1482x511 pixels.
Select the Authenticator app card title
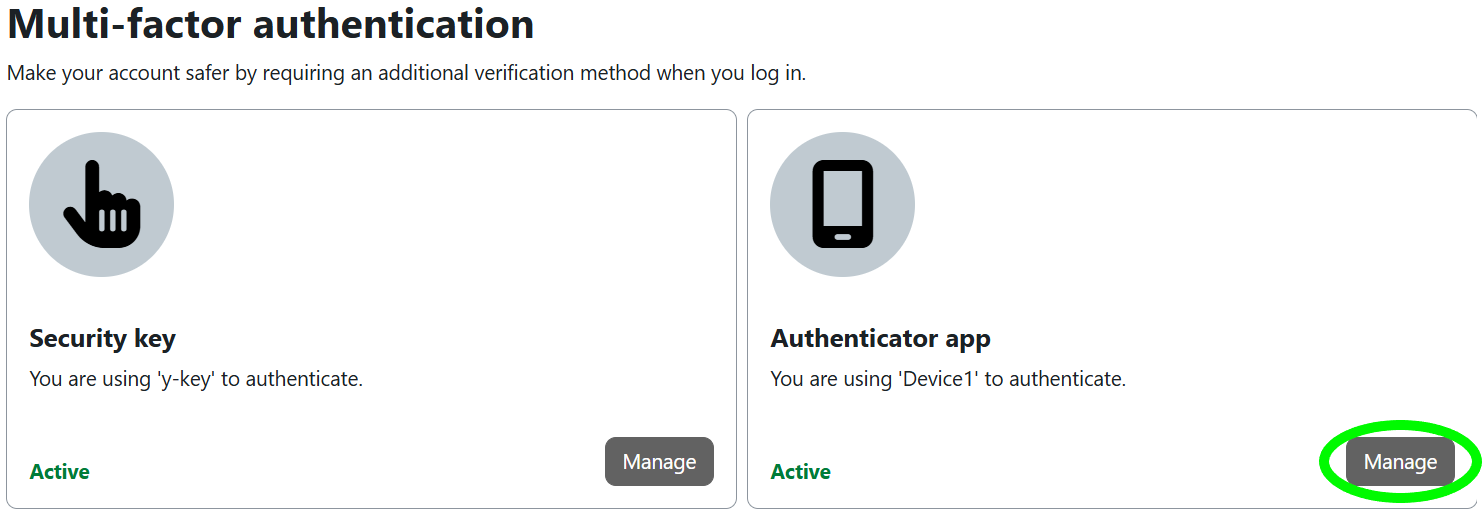pos(880,339)
